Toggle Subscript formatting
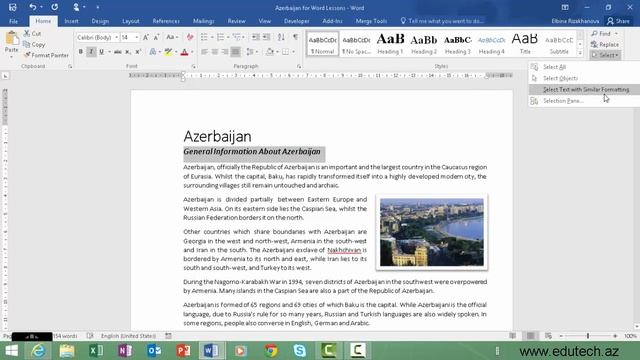640x360 pixels. pyautogui.click(x=128, y=52)
